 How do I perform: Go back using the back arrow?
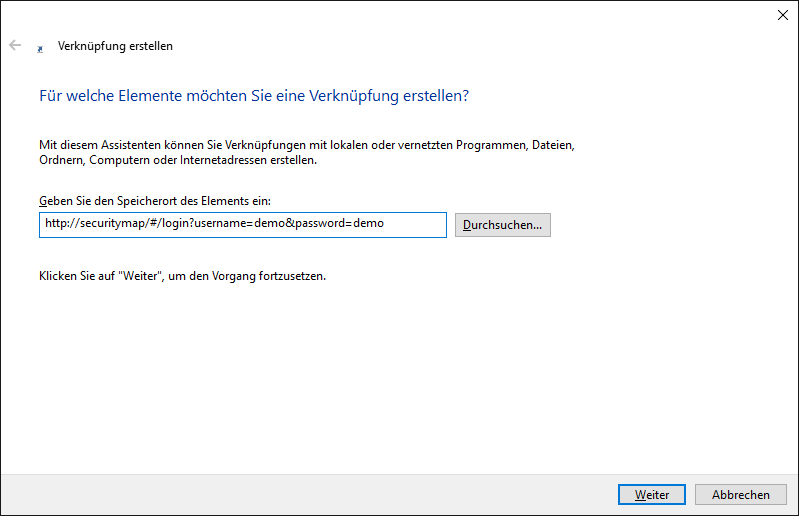tap(15, 45)
